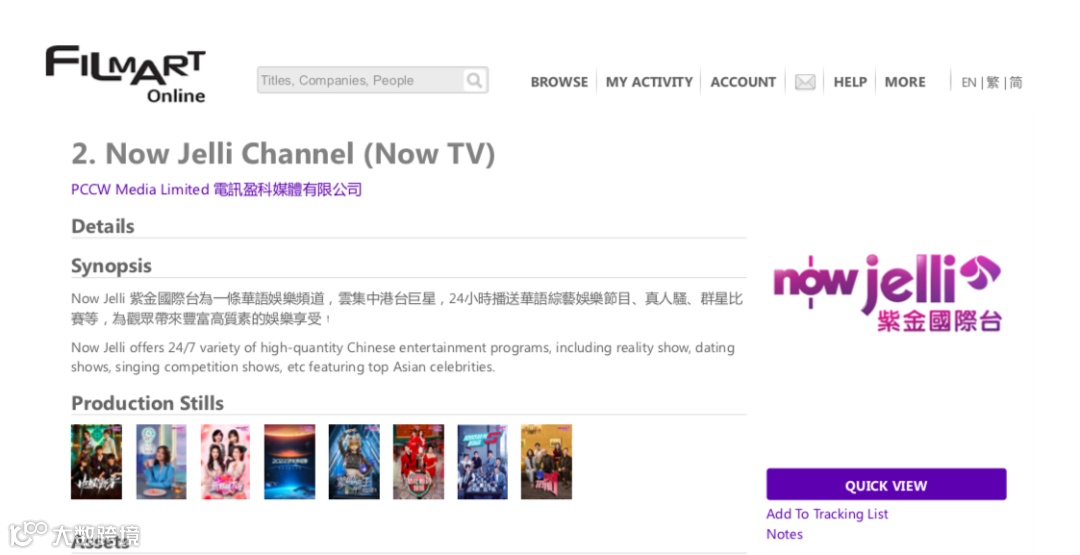Open the ACCOUNT menu
Screen dimensions: 1080x555
click(x=743, y=82)
